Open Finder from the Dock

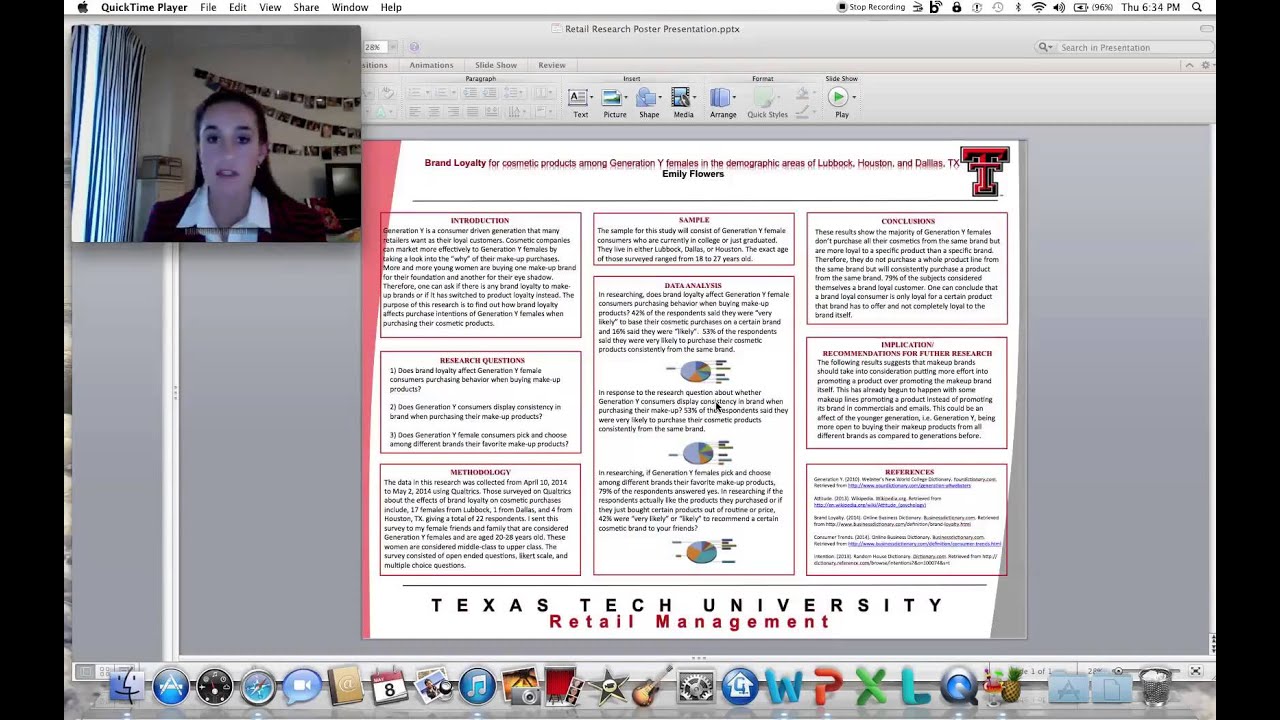127,686
